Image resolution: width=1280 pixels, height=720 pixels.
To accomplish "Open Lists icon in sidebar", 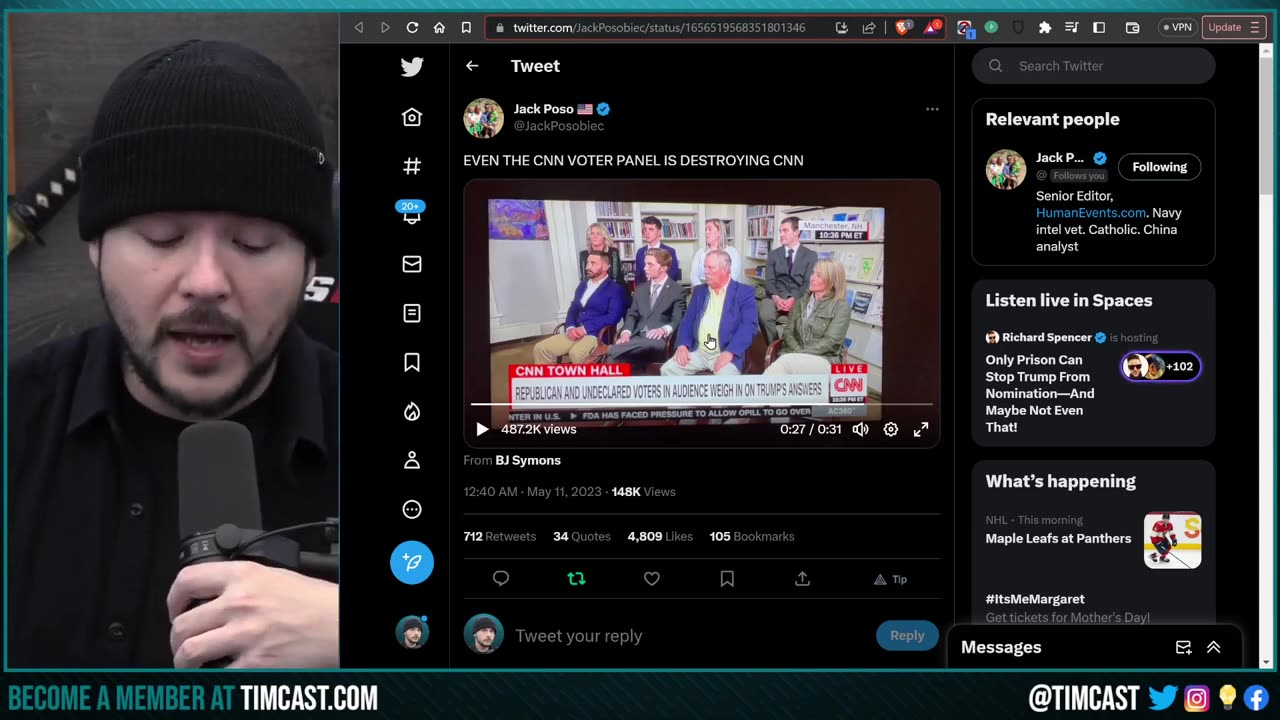I will point(412,313).
